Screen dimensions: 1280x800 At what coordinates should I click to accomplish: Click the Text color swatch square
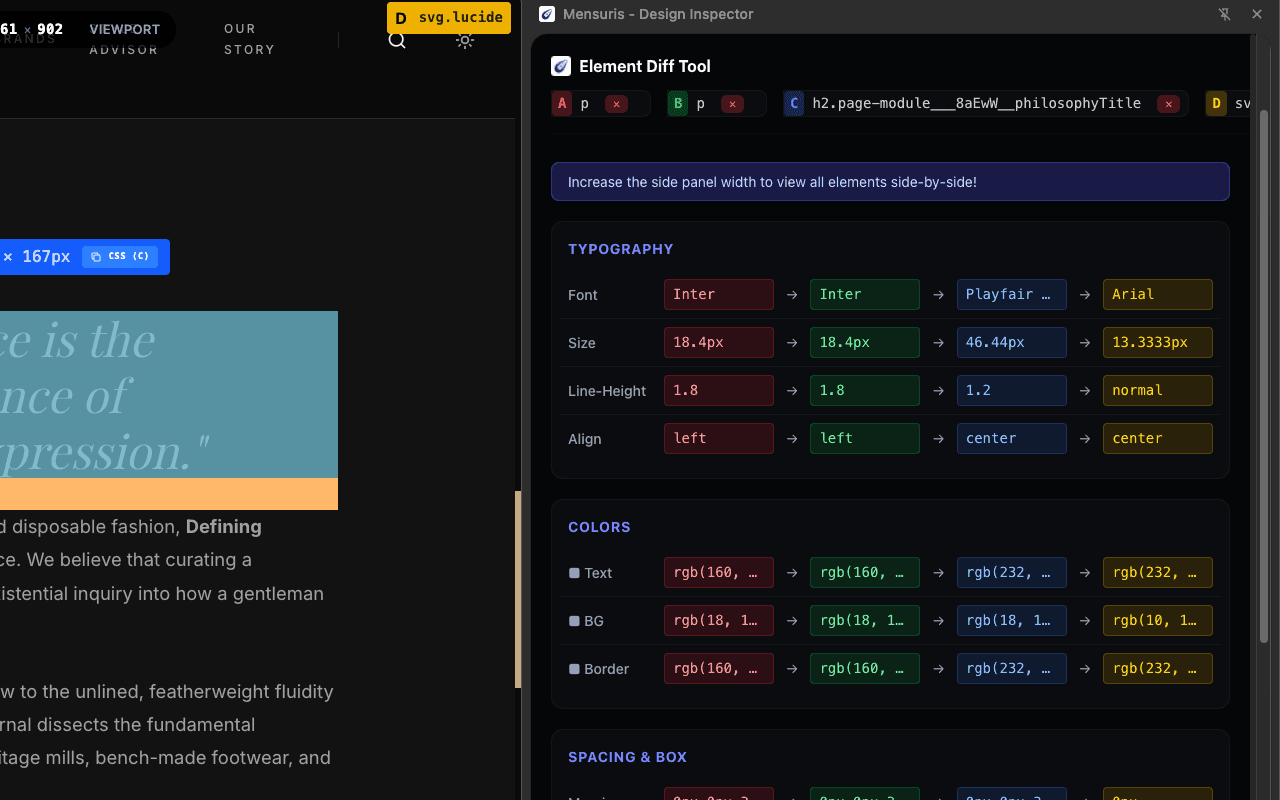[x=574, y=573]
